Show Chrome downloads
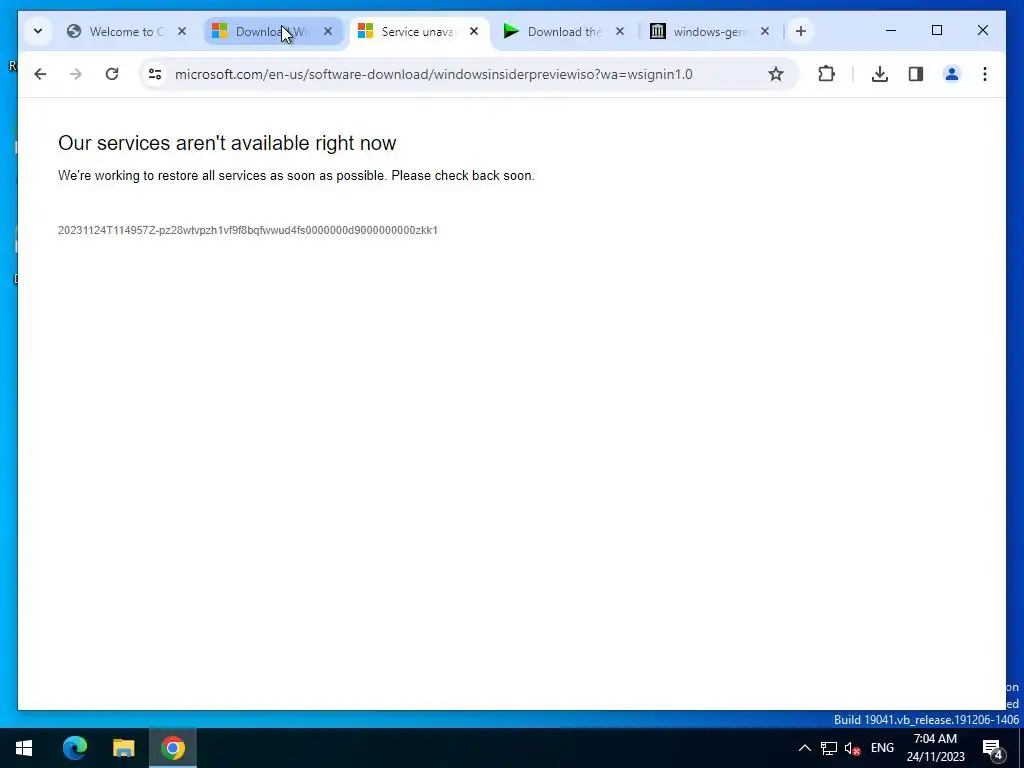This screenshot has width=1024, height=768. (880, 74)
